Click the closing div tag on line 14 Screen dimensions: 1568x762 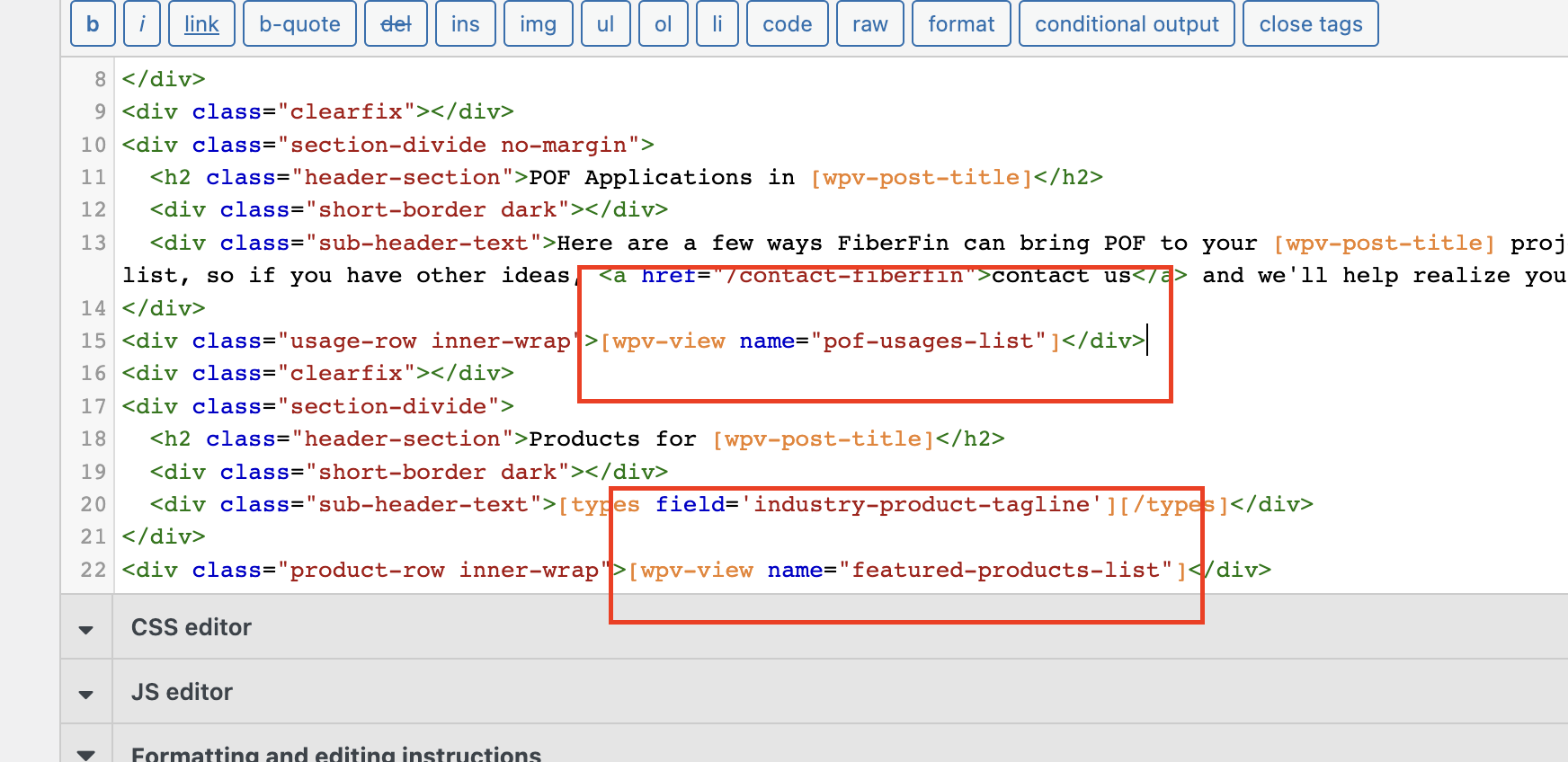click(x=164, y=309)
